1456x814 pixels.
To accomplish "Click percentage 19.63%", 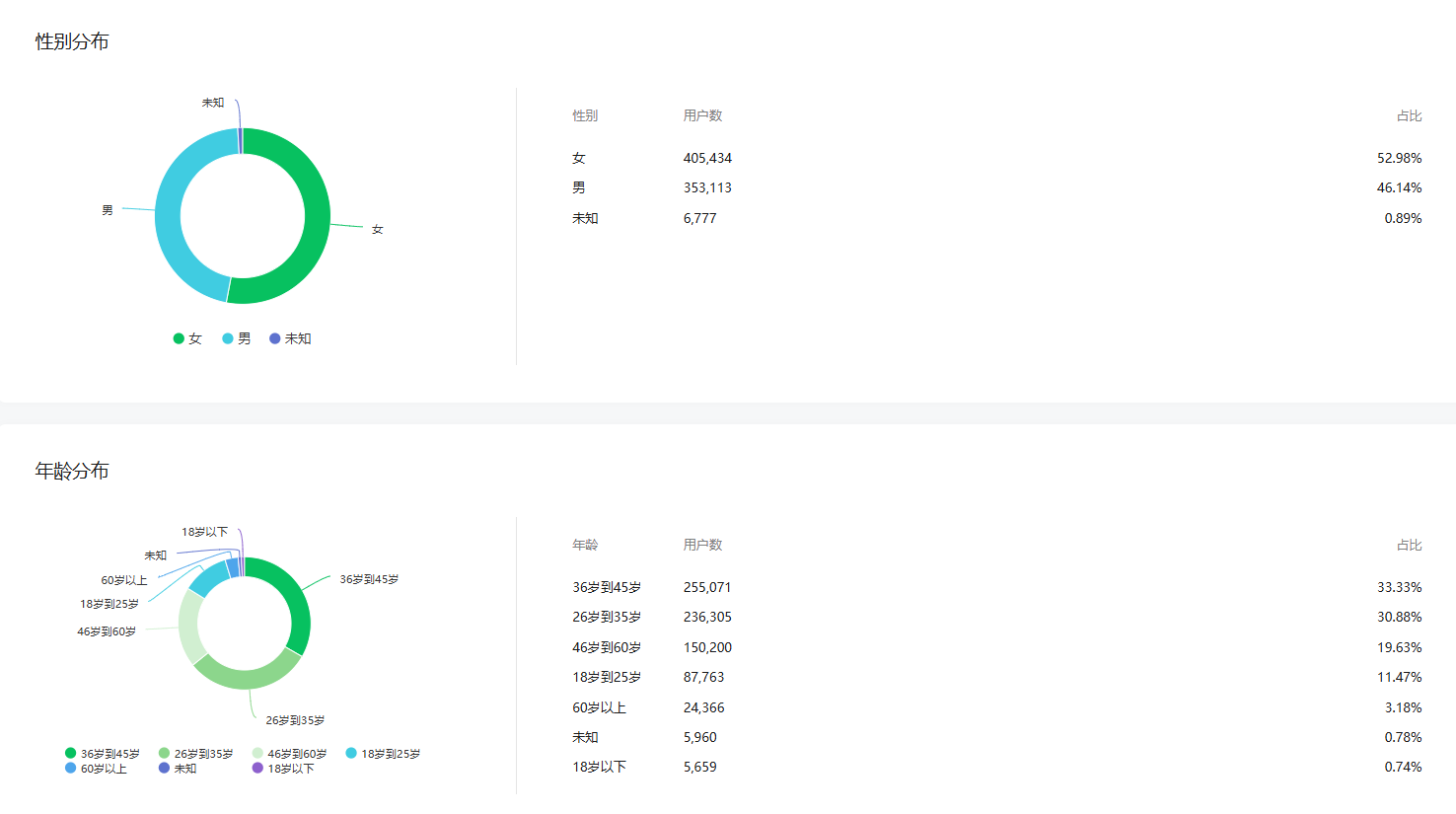I will click(1399, 647).
